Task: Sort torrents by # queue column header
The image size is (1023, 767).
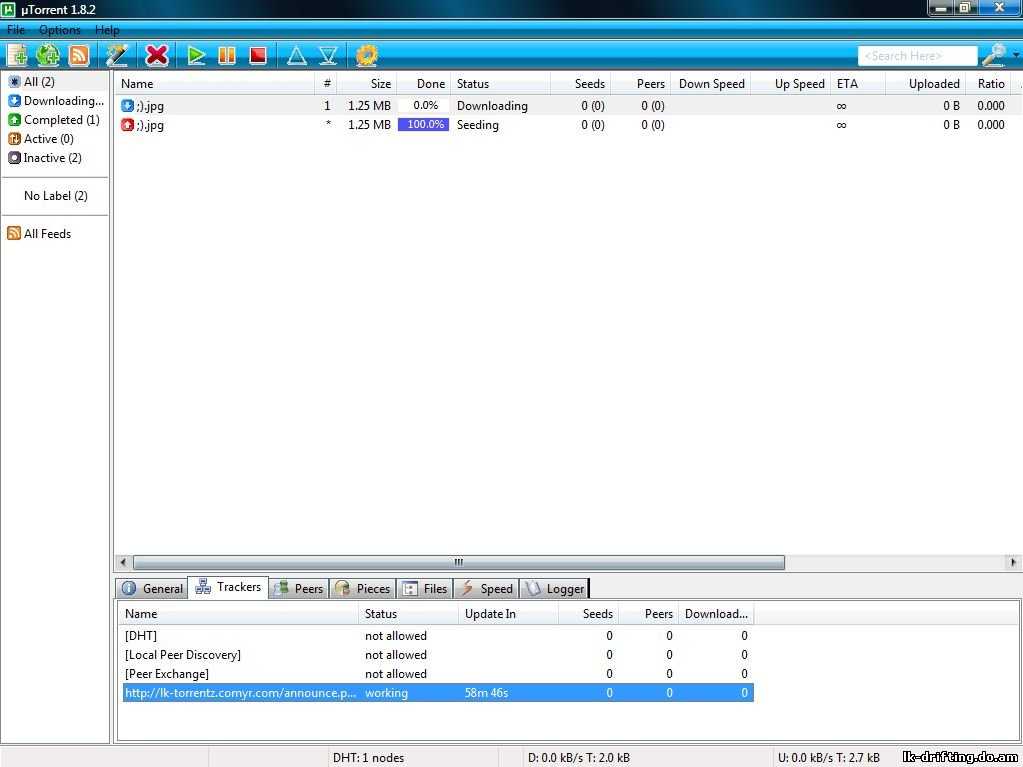Action: tap(327, 83)
